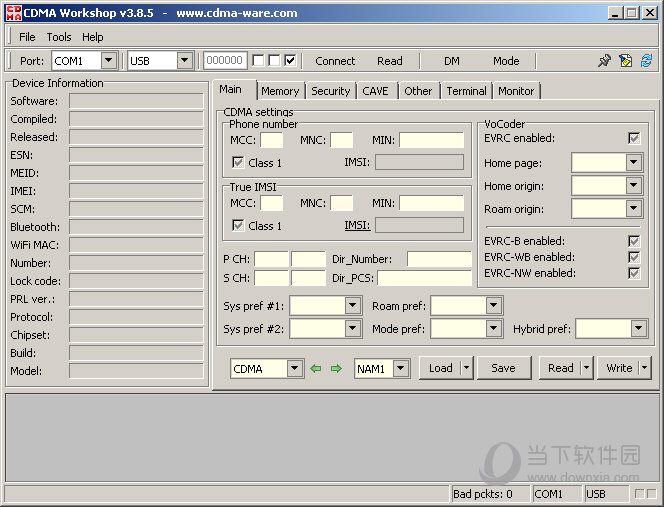Click the first S CH field
664x507 pixels.
[x=271, y=278]
